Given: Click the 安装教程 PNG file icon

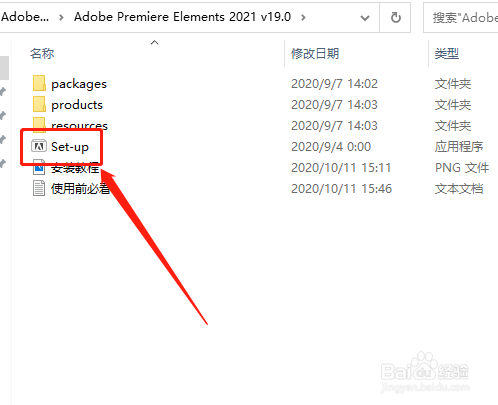Looking at the screenshot, I should coord(39,169).
